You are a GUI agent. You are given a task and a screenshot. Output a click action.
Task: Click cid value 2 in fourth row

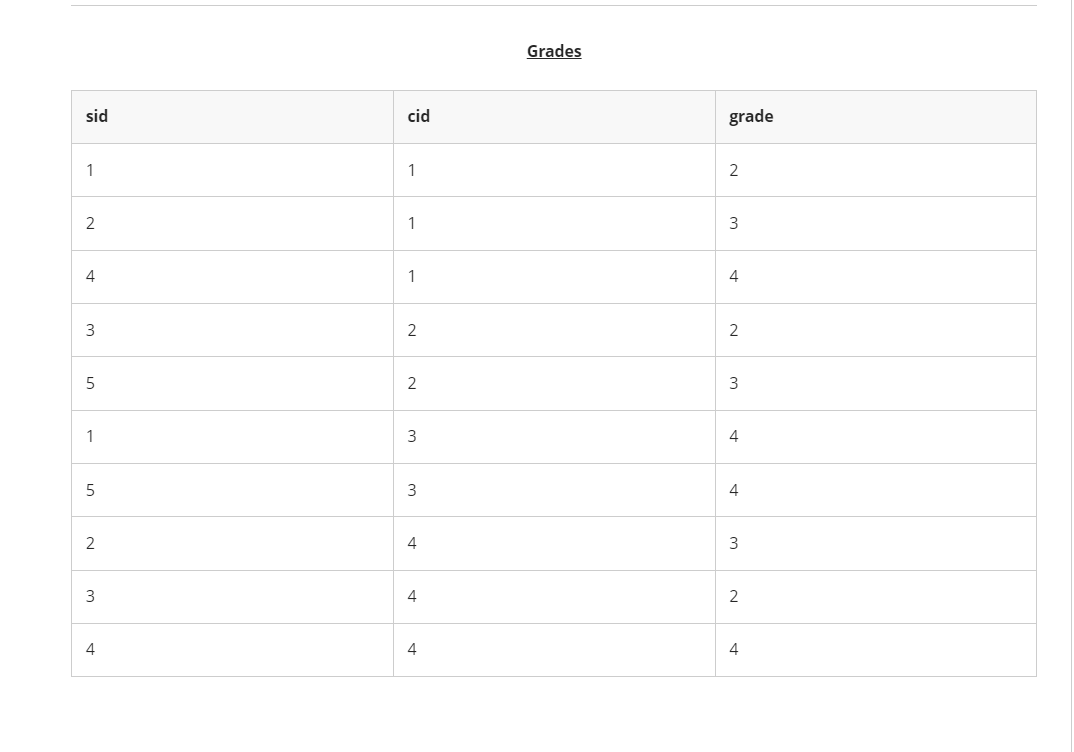coord(412,330)
